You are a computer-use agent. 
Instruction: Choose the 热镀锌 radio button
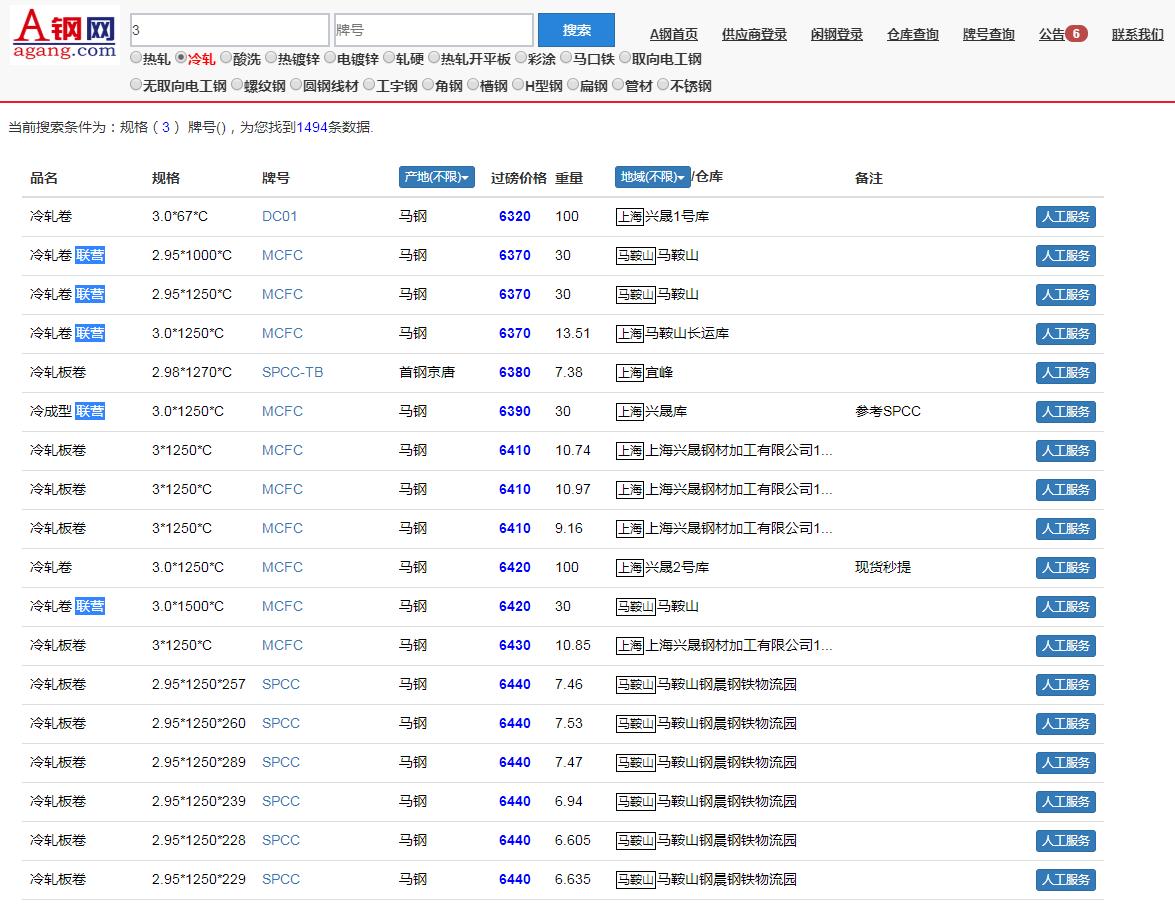click(271, 58)
